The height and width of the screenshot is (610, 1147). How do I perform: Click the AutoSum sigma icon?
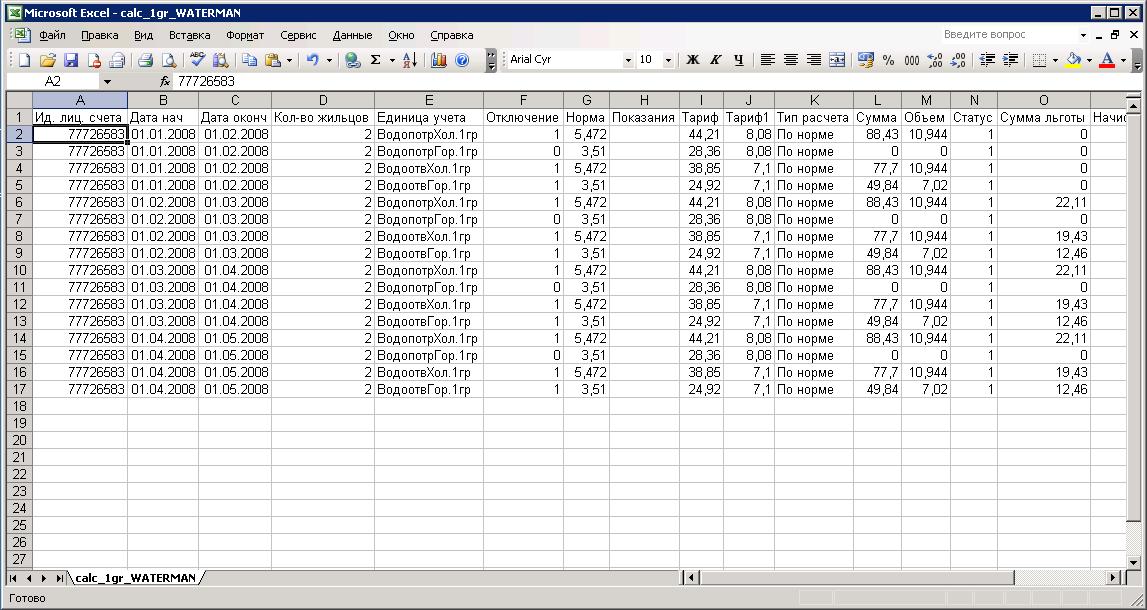coord(376,60)
